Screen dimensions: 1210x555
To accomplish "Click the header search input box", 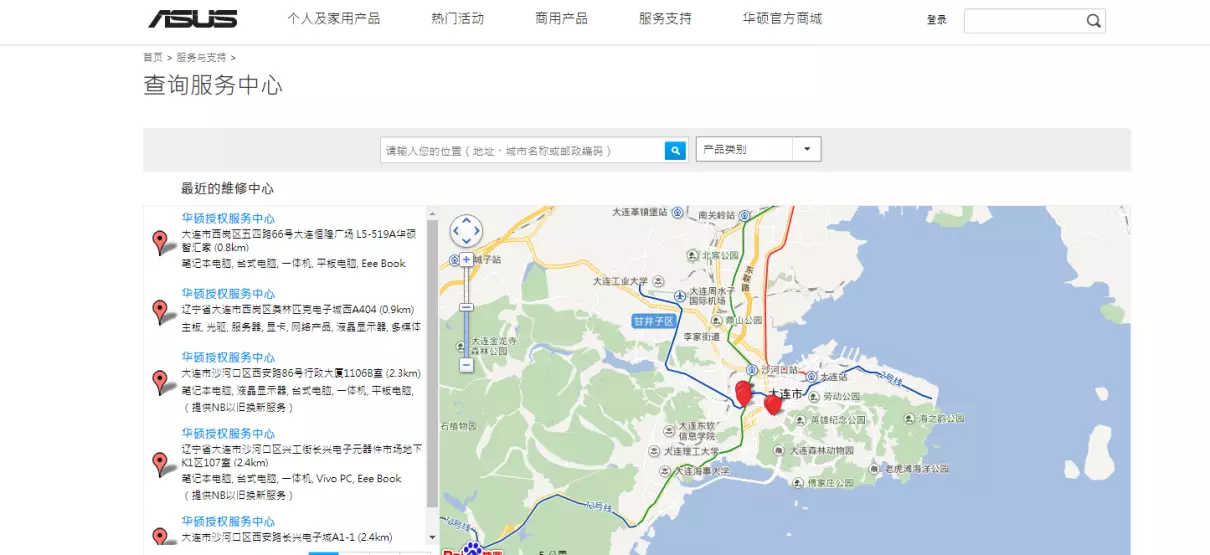I will pyautogui.click(x=1024, y=20).
